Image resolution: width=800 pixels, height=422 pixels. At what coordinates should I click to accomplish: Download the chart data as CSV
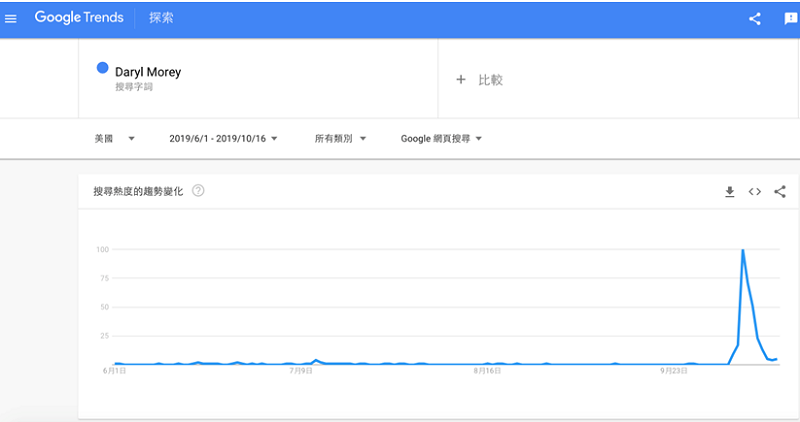(730, 191)
